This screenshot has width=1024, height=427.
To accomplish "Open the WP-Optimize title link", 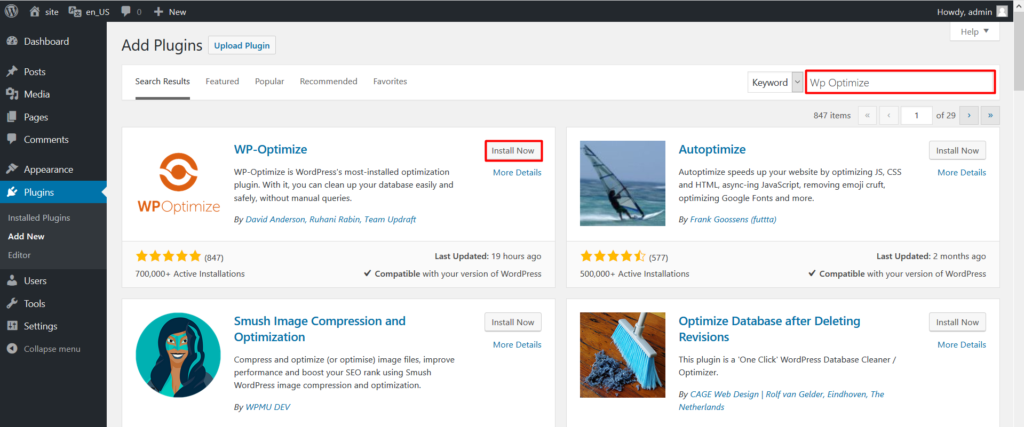I will tap(270, 149).
